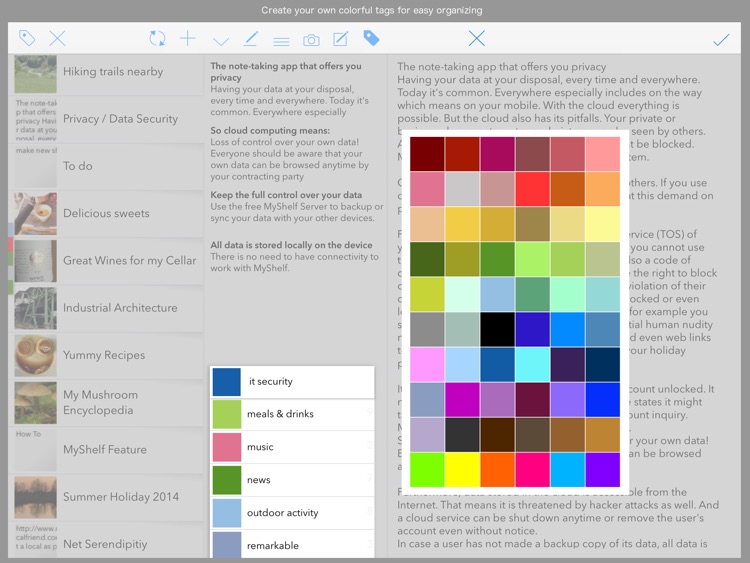Image resolution: width=750 pixels, height=563 pixels.
Task: Open My Mushroom Encyclopedia note
Action: (x=106, y=403)
